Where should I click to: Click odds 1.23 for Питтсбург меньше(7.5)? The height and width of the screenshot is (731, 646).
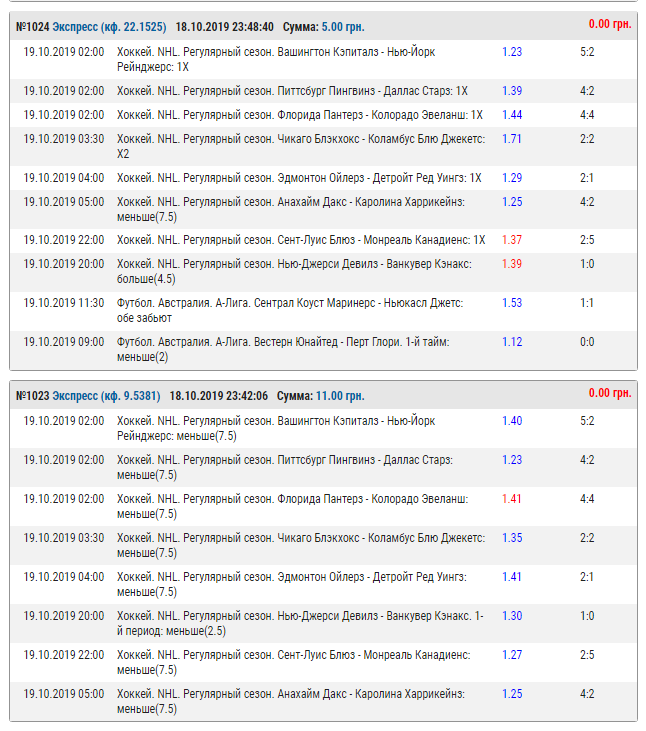(512, 460)
